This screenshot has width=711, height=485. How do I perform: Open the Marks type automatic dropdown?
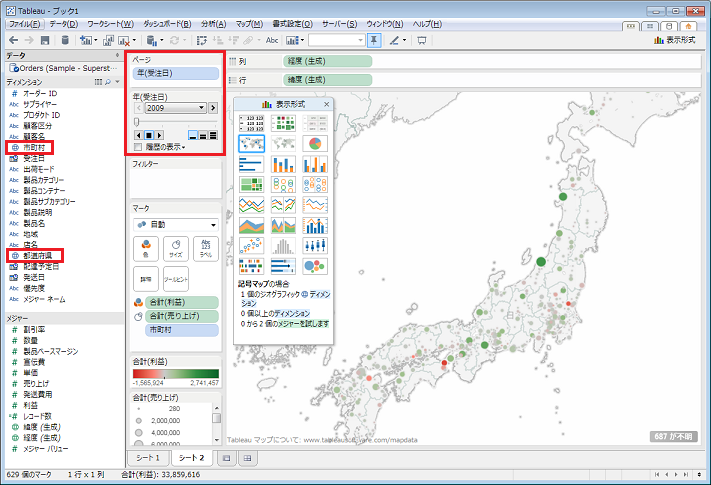coord(213,225)
